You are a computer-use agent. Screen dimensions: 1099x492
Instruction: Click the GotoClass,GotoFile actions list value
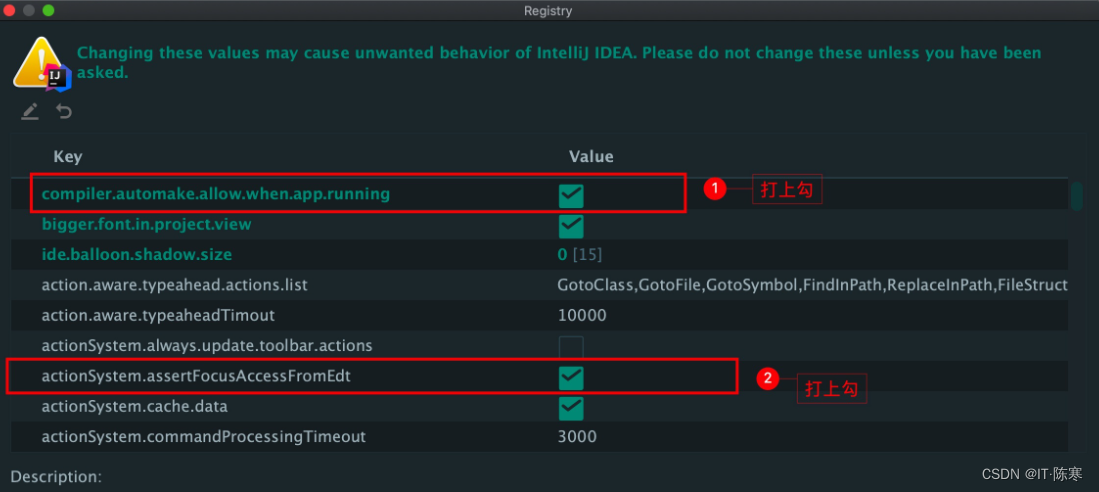812,285
